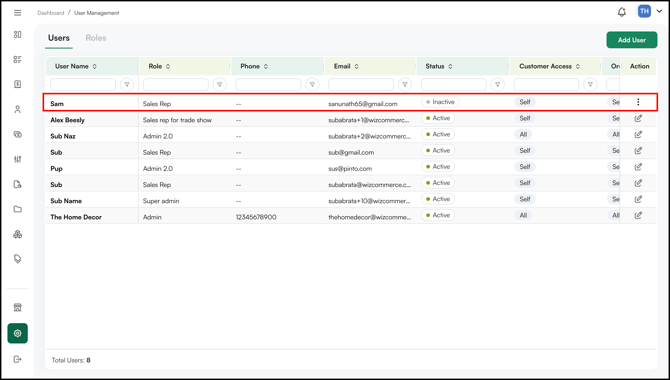Select the user name Alex Beesly
The height and width of the screenshot is (380, 670).
(x=68, y=120)
